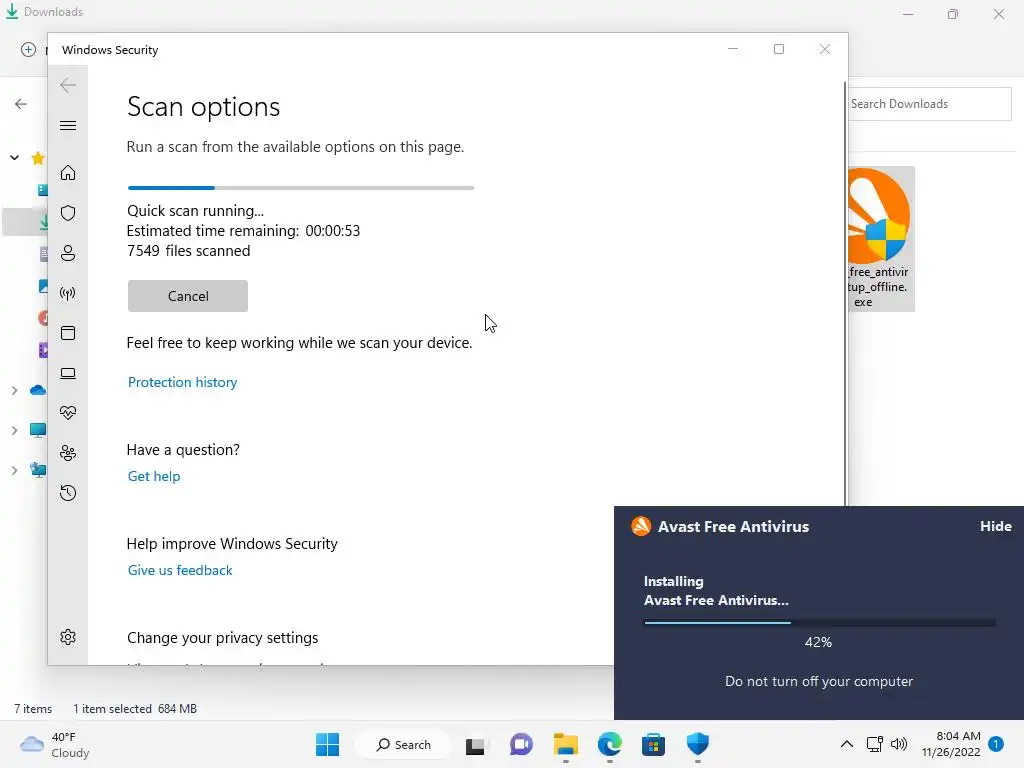The height and width of the screenshot is (768, 1024).
Task: Click the Get help link
Action: tap(154, 476)
